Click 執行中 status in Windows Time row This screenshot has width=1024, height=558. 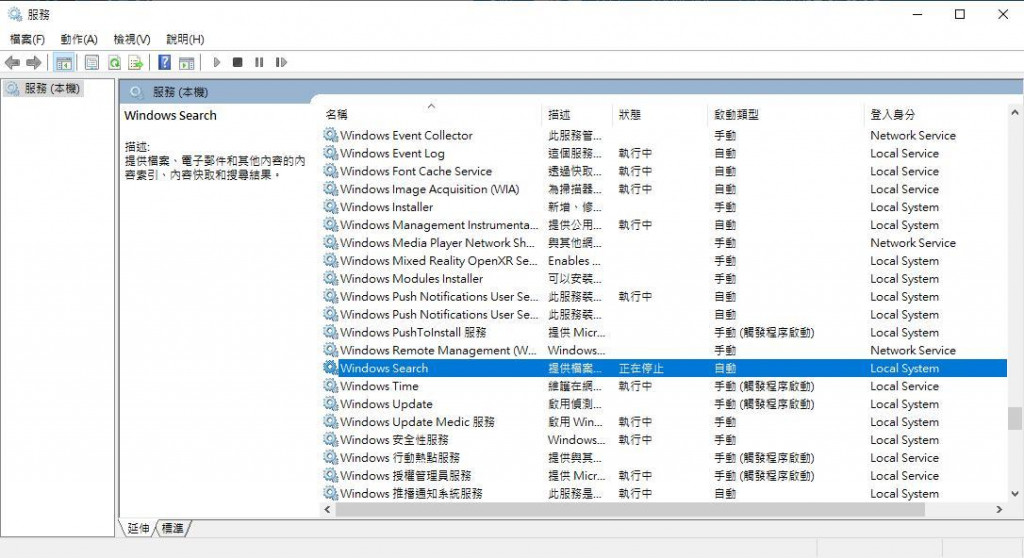point(635,386)
